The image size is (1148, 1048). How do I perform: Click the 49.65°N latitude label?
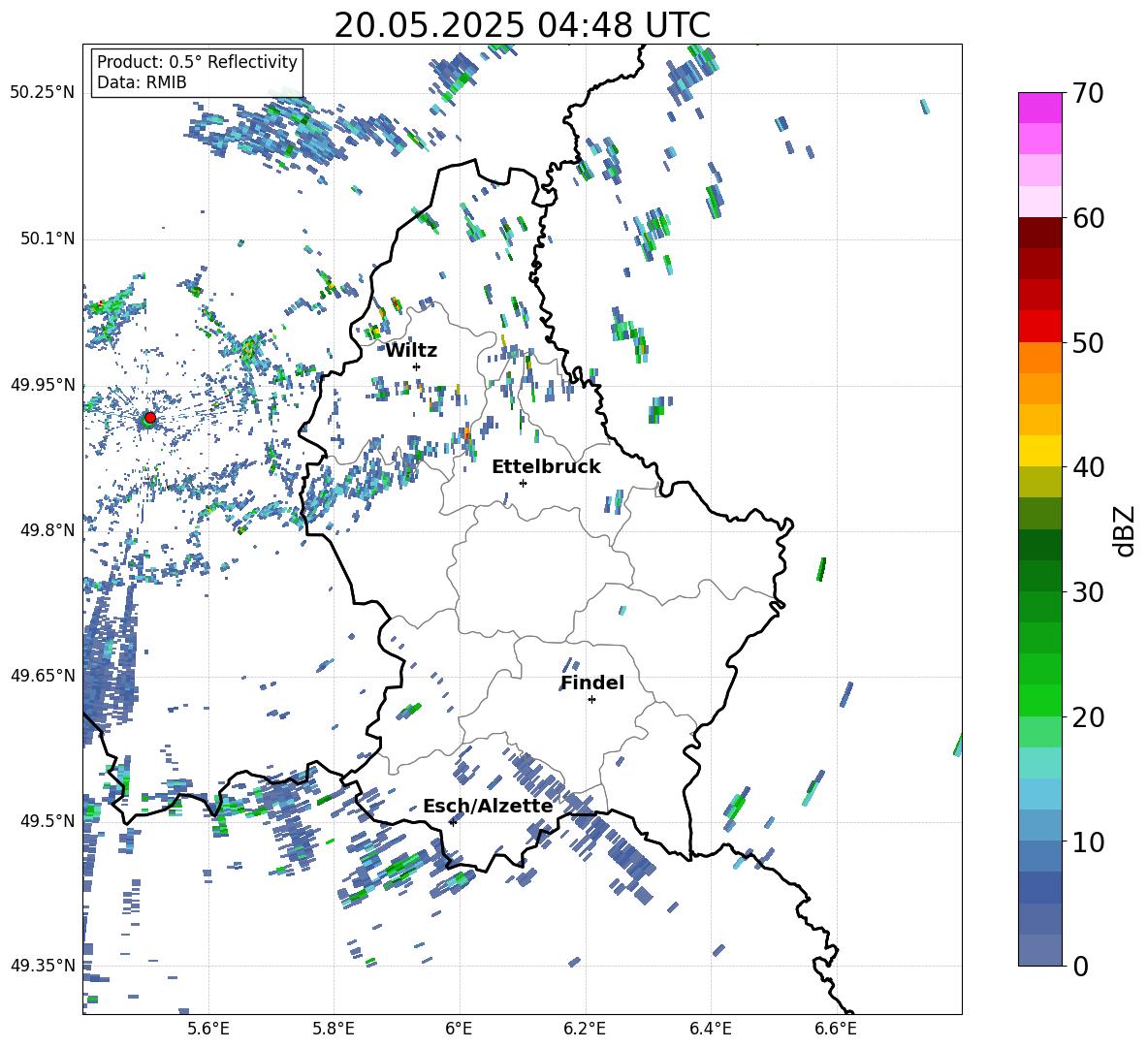point(43,675)
